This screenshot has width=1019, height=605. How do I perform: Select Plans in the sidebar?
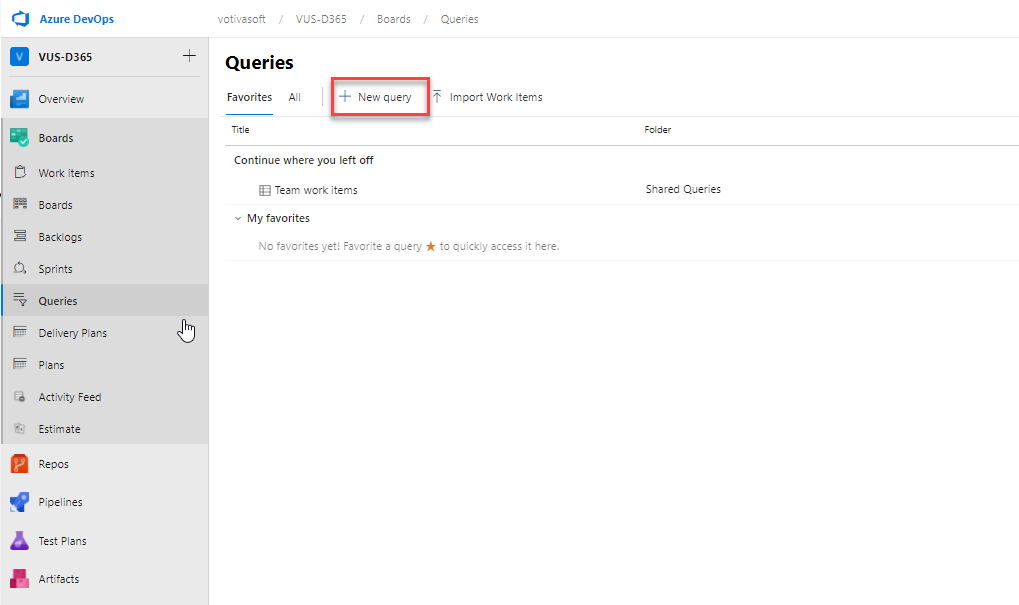pyautogui.click(x=51, y=365)
